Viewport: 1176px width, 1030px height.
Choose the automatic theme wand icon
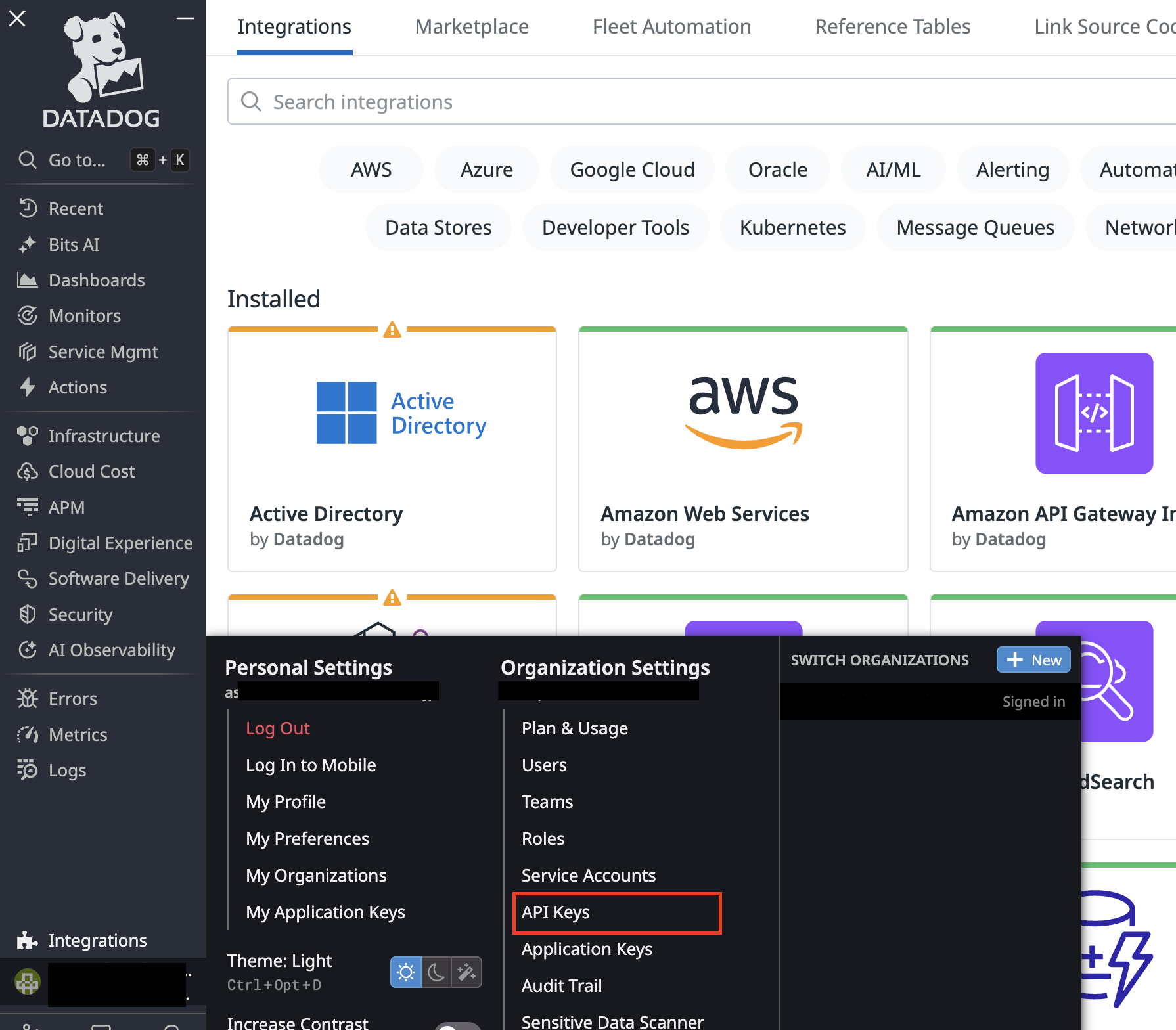tap(466, 972)
